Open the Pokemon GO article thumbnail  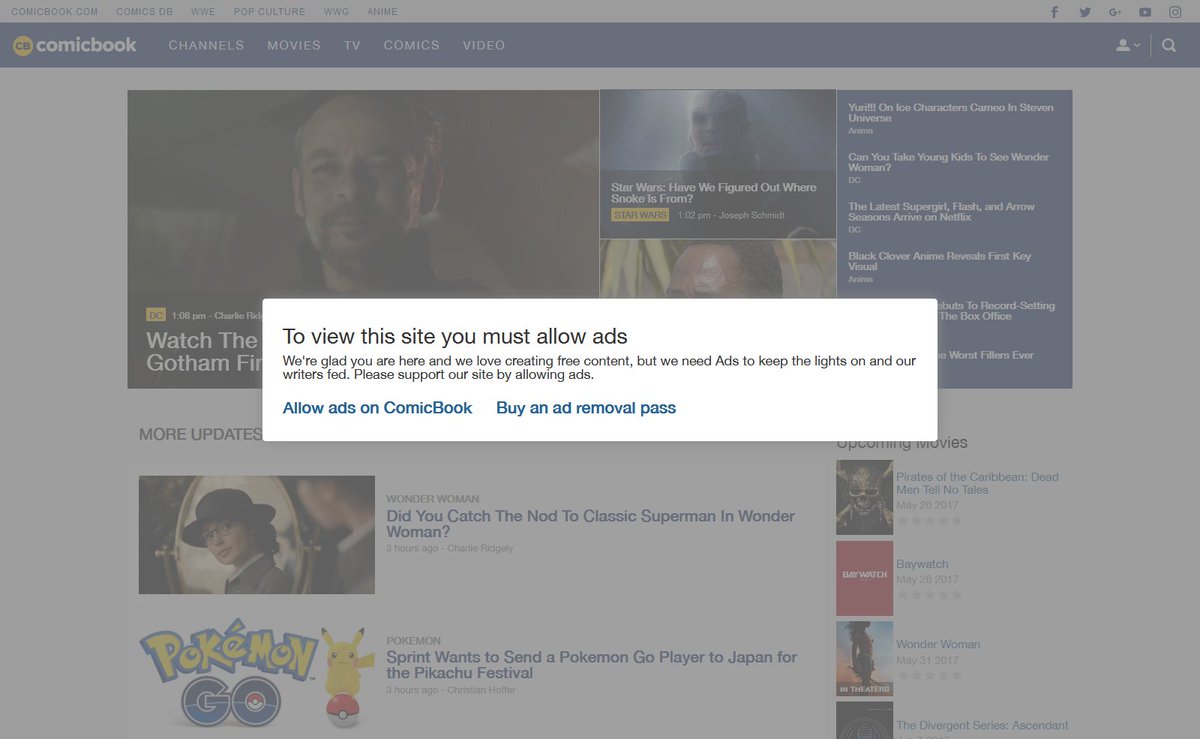click(x=257, y=675)
